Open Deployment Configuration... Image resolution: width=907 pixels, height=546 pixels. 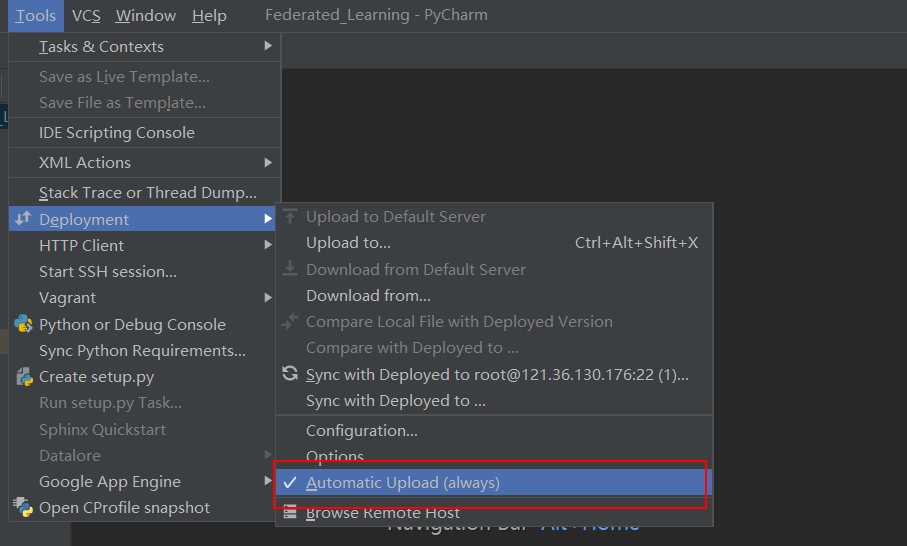point(494,430)
